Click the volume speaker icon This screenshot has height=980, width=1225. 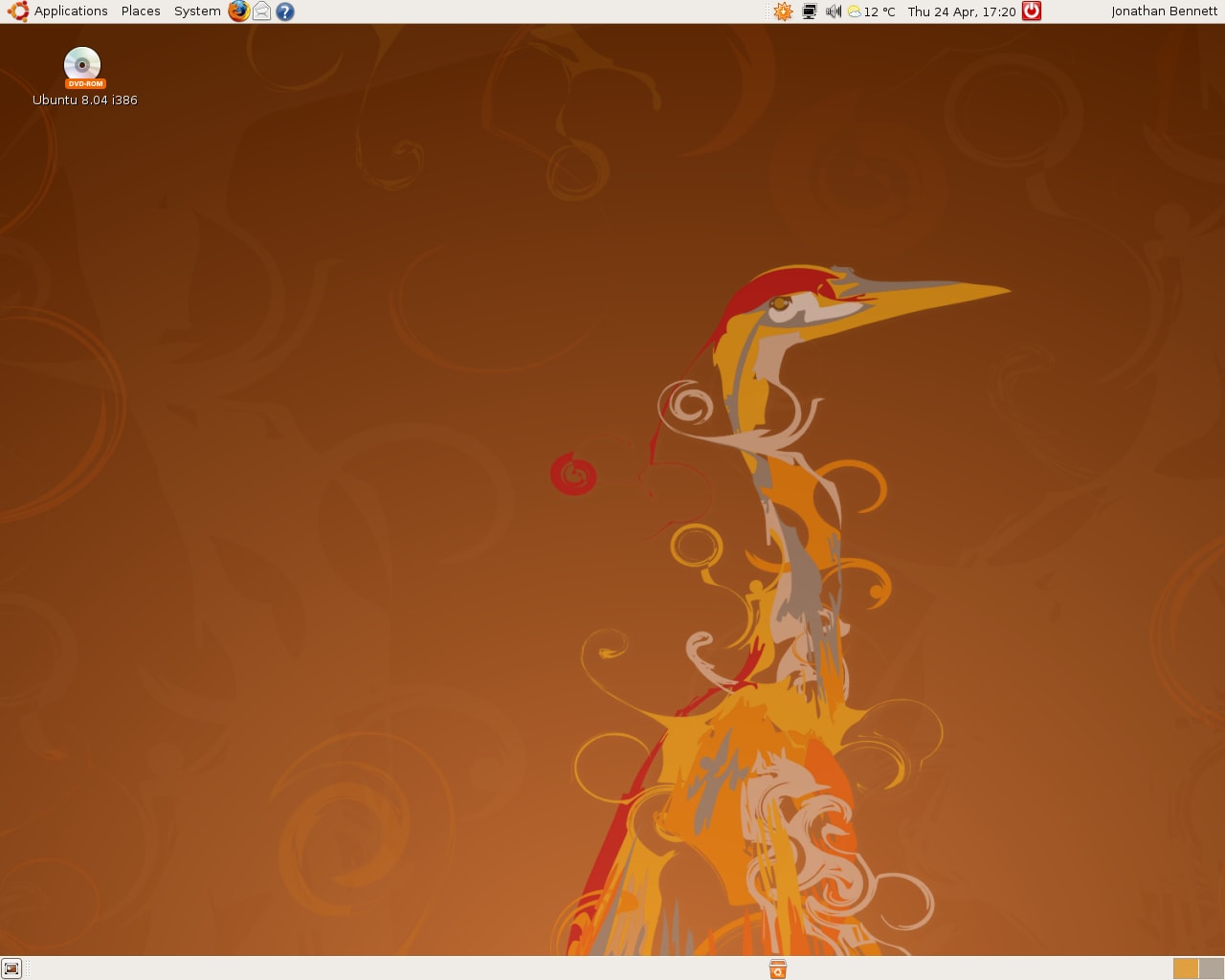833,11
